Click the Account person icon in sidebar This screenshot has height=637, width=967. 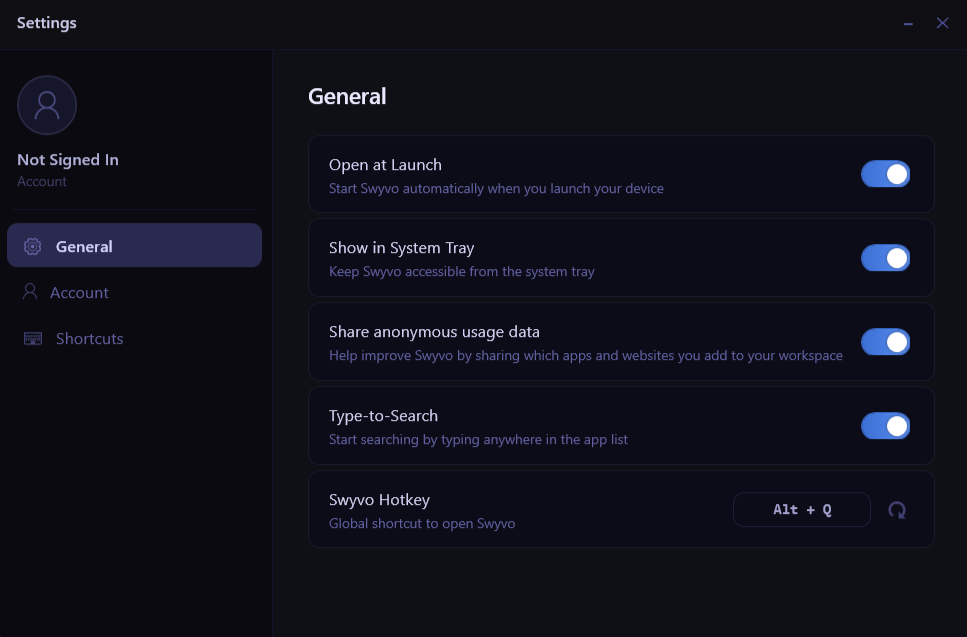[x=30, y=292]
